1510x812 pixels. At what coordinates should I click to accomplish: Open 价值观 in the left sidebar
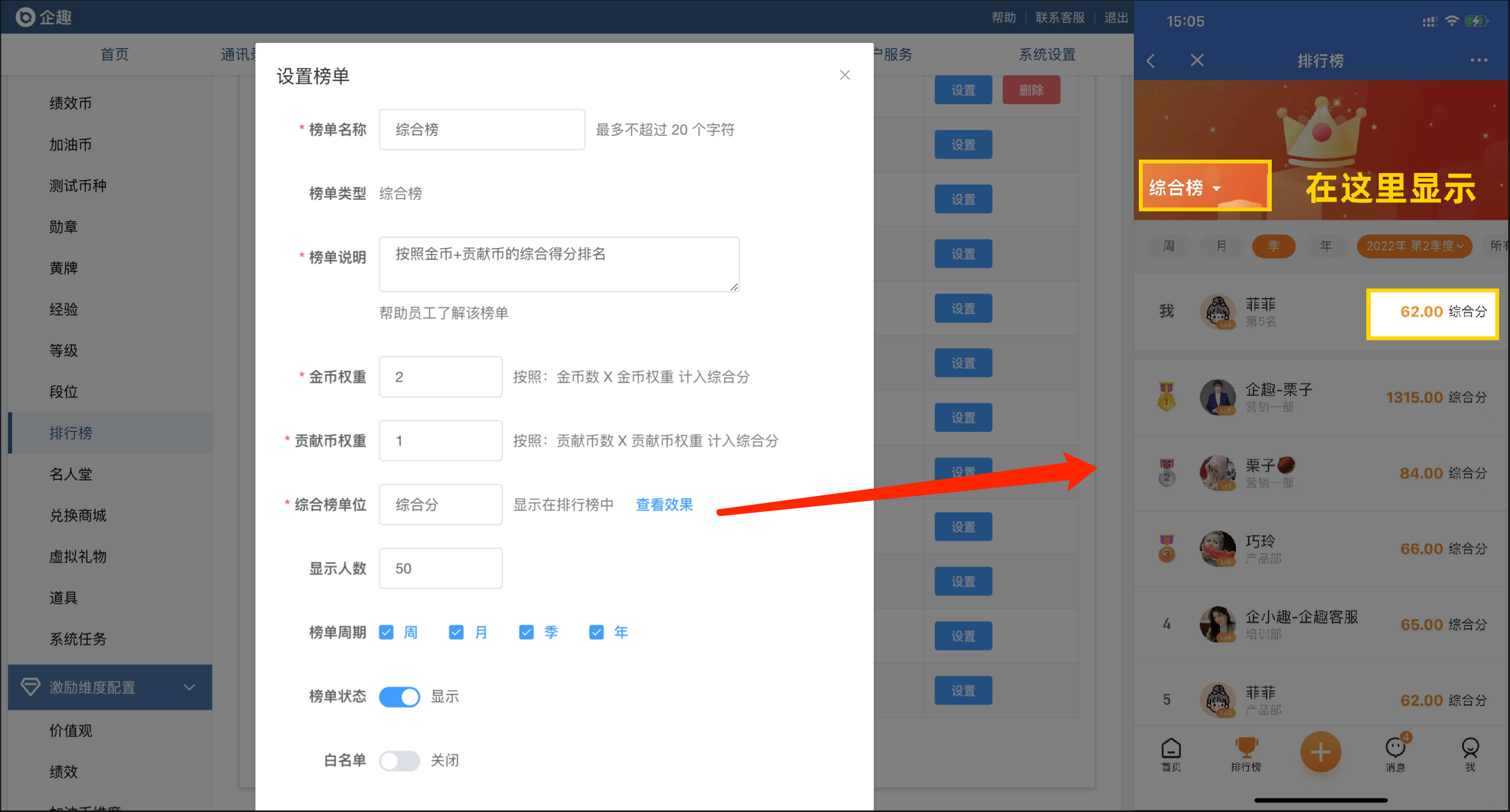click(70, 731)
